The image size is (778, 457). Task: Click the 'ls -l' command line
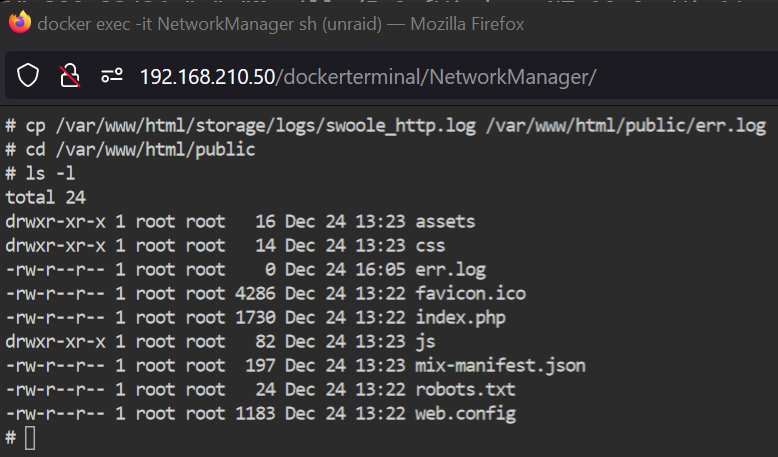point(40,173)
